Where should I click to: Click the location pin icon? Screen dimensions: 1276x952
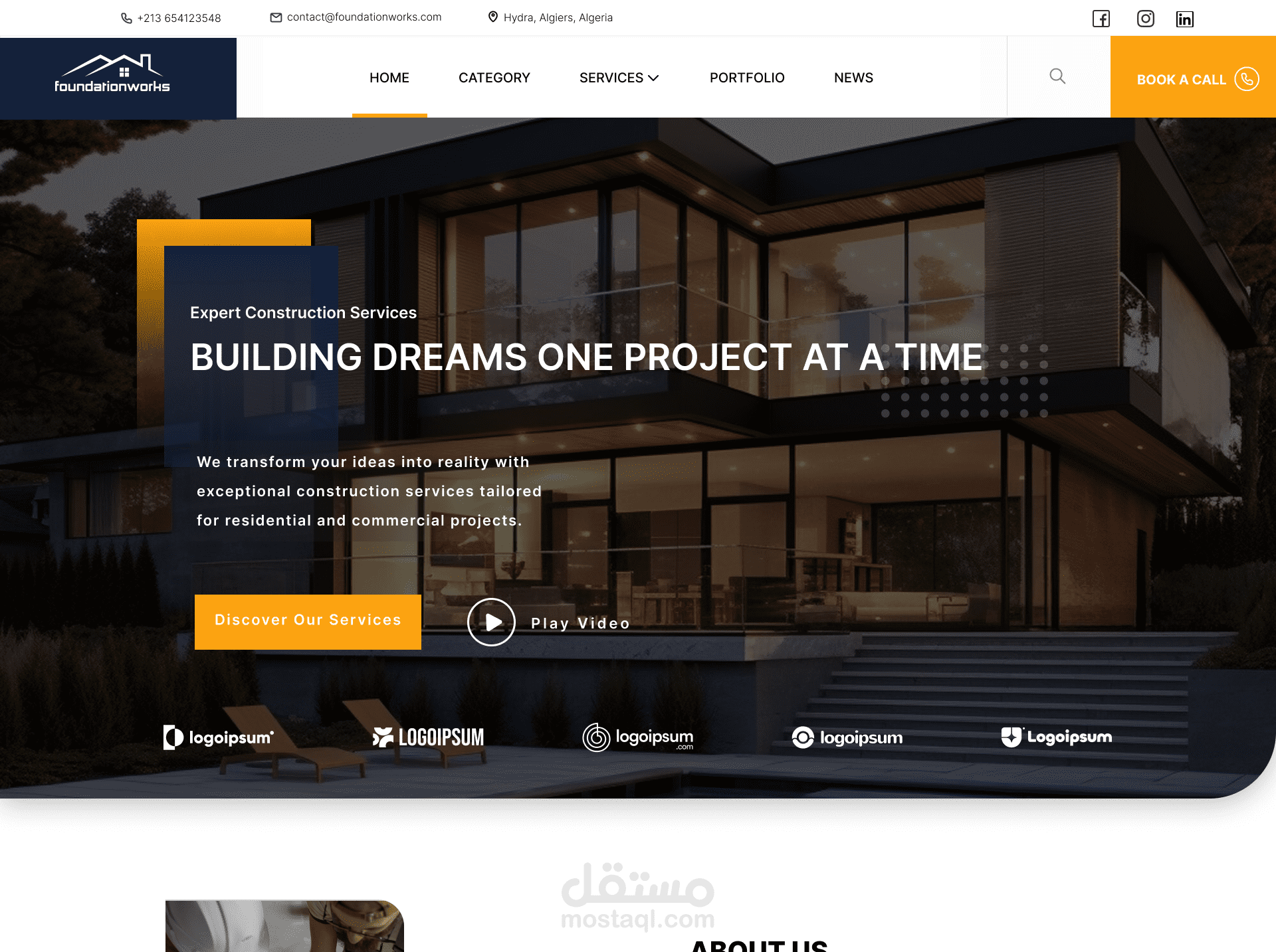[494, 18]
